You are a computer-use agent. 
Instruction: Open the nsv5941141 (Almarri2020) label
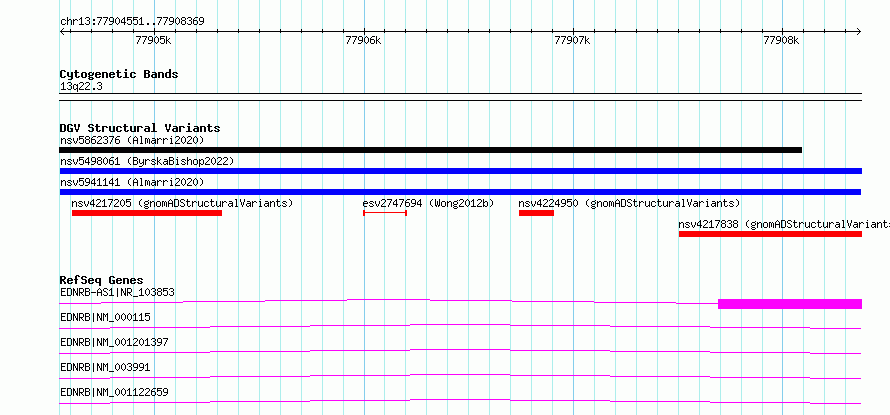click(132, 182)
